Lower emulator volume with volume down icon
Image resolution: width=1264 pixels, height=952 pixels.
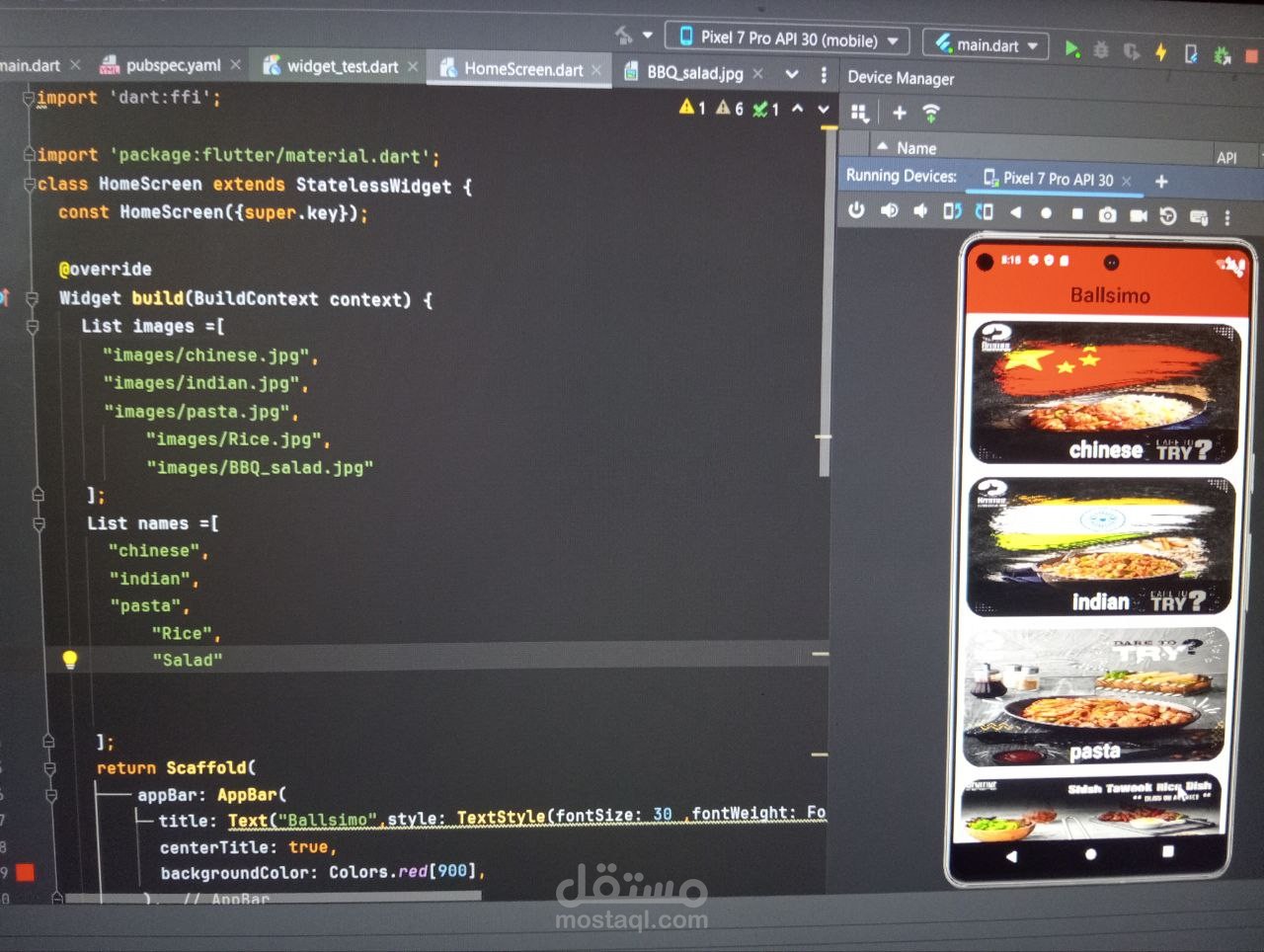click(x=920, y=210)
